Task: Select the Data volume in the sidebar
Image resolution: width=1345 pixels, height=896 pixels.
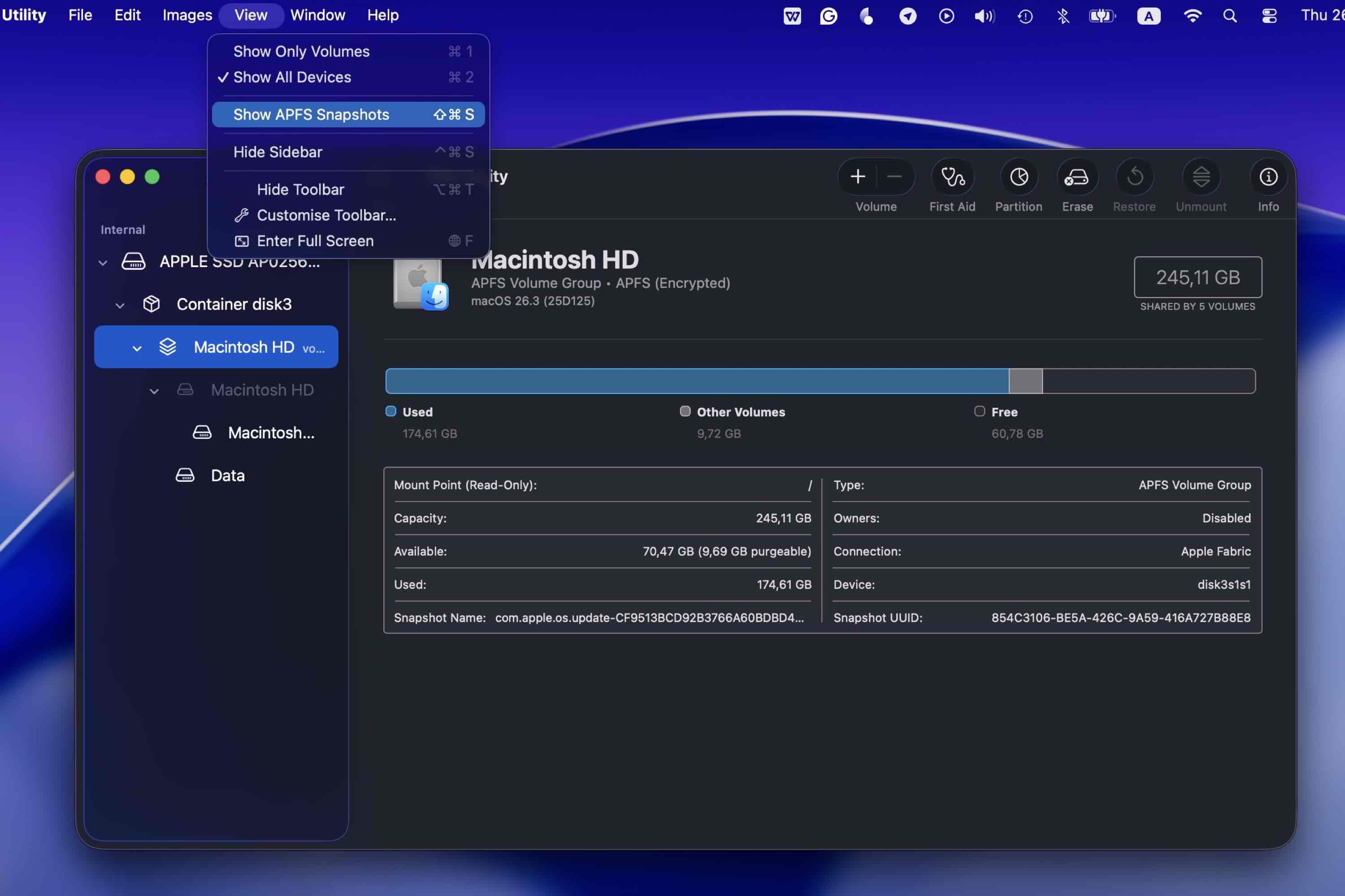Action: coord(227,475)
